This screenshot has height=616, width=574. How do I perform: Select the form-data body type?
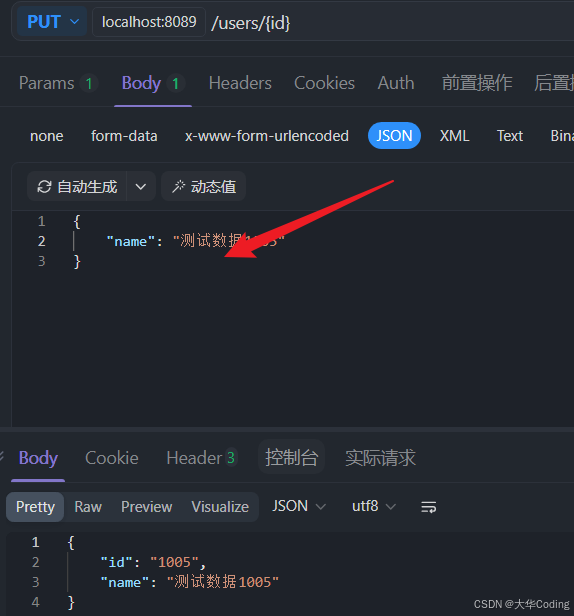[x=124, y=136]
